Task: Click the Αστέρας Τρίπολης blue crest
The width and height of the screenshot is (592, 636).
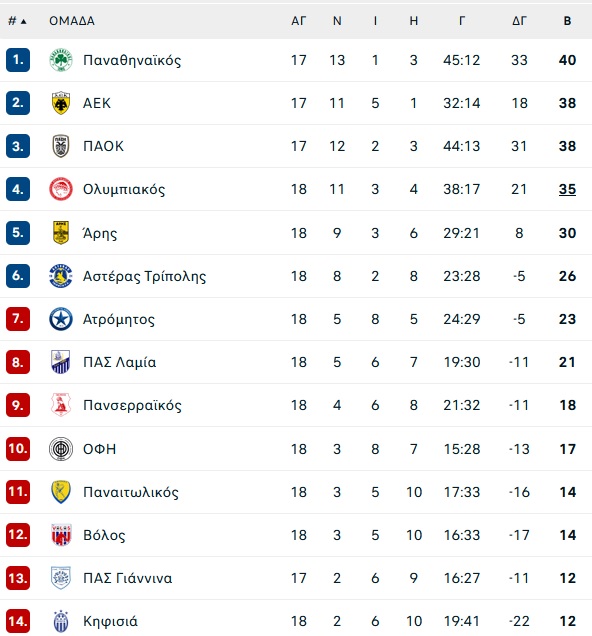Action: tap(61, 276)
